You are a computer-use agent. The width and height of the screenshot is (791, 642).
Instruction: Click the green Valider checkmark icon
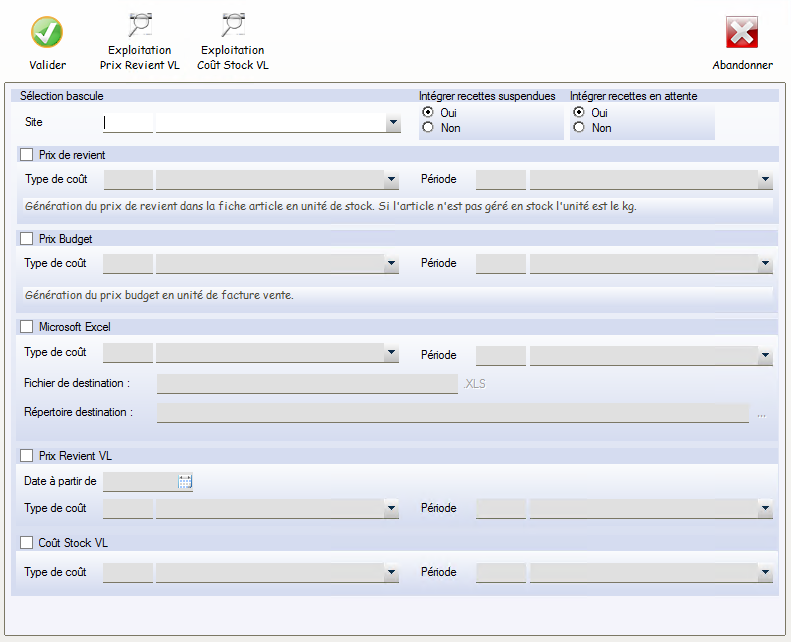tap(47, 32)
